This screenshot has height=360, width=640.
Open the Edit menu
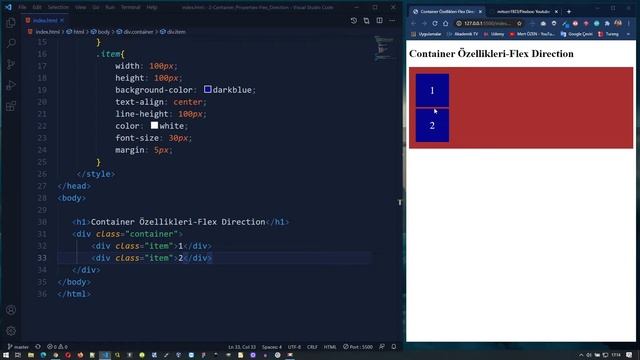(37, 7)
